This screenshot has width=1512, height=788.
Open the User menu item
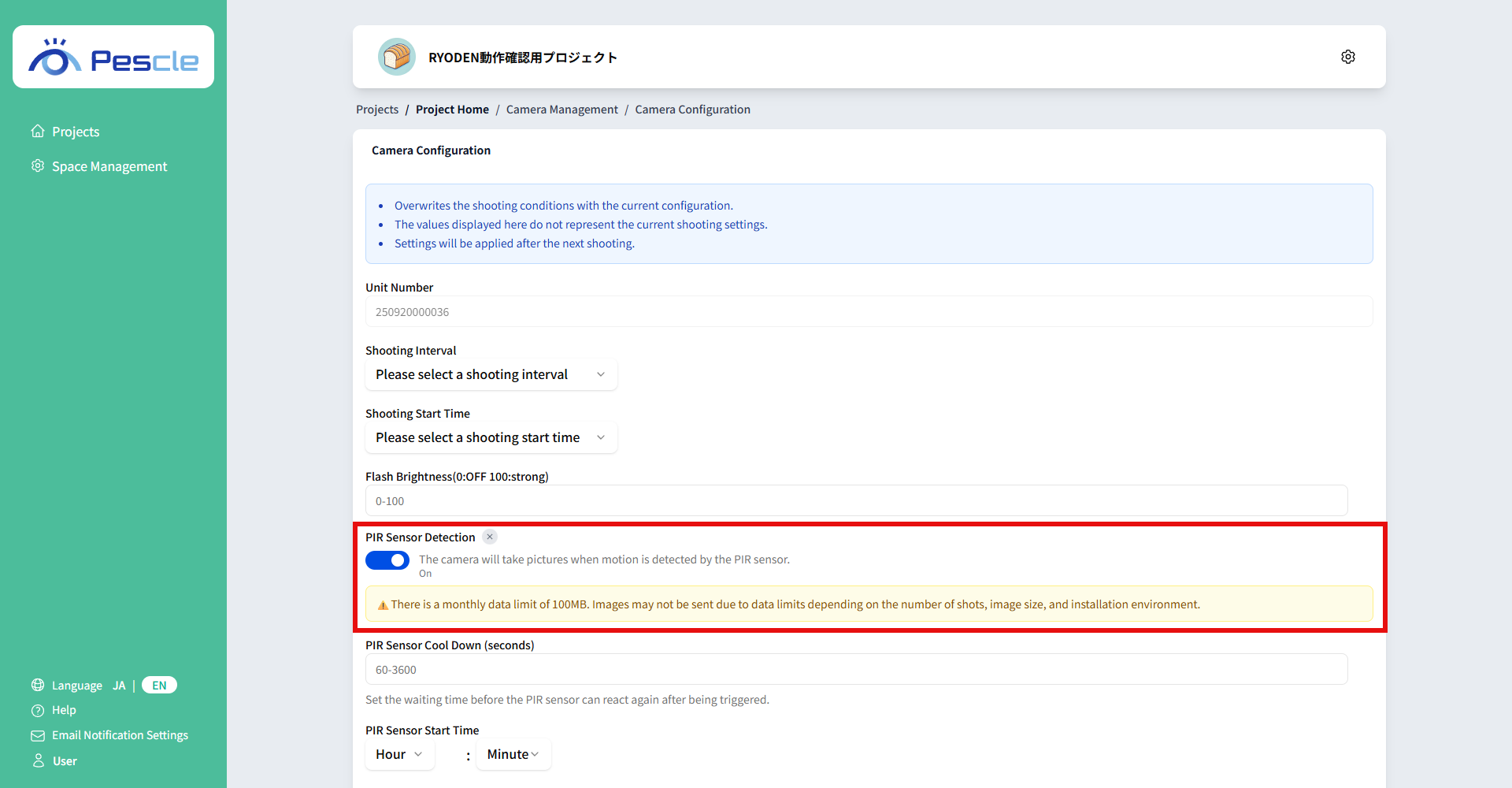click(x=65, y=761)
